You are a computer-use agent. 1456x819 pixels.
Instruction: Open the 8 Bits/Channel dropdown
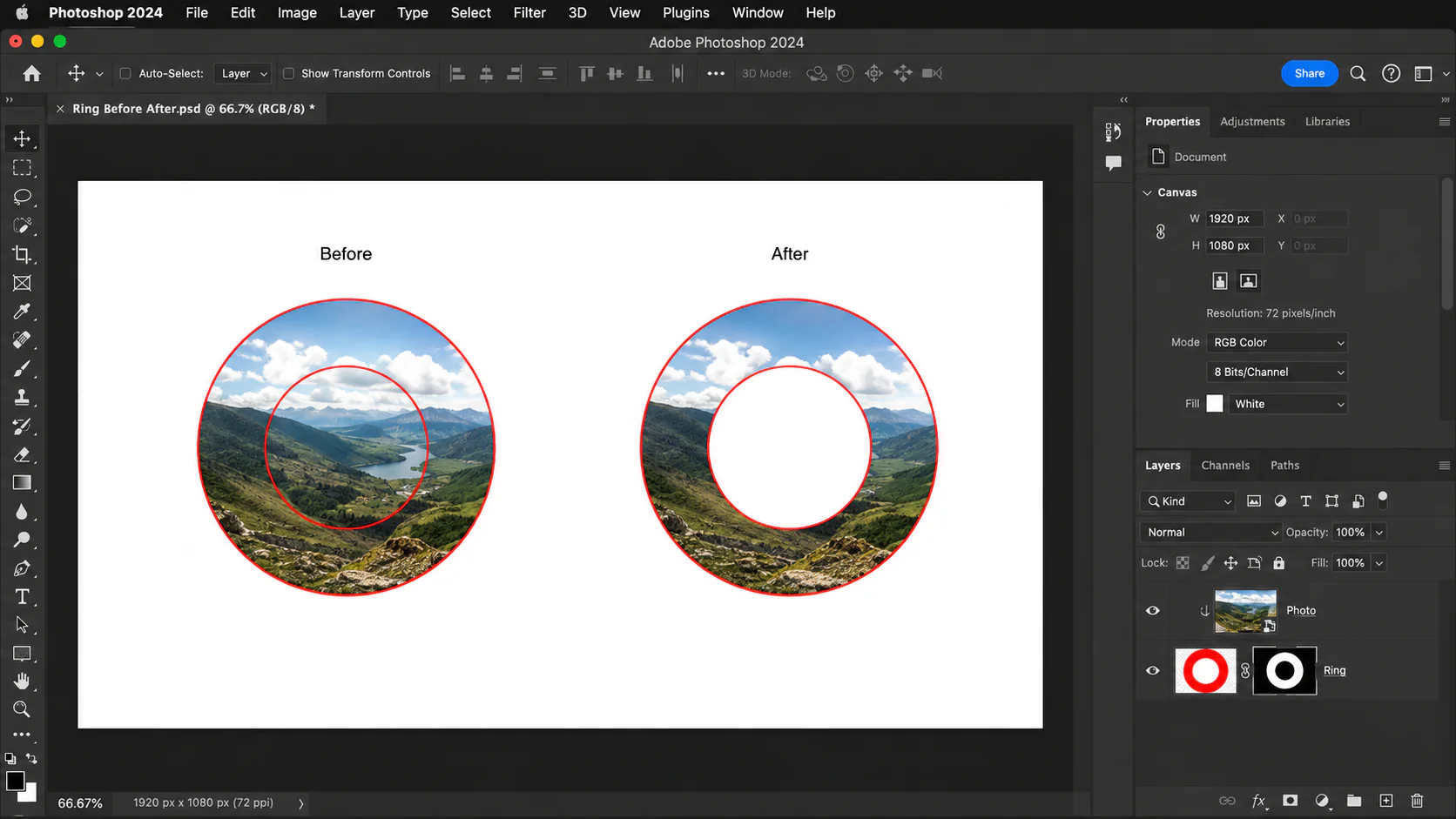click(1277, 373)
